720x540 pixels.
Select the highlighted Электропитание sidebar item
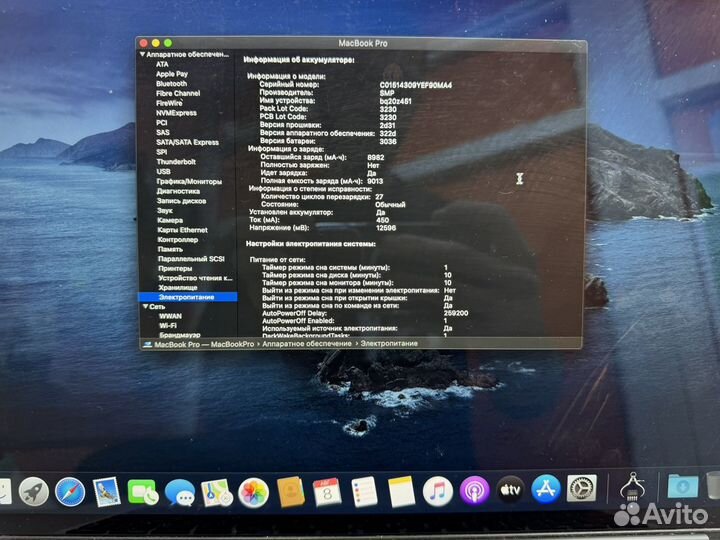click(188, 297)
